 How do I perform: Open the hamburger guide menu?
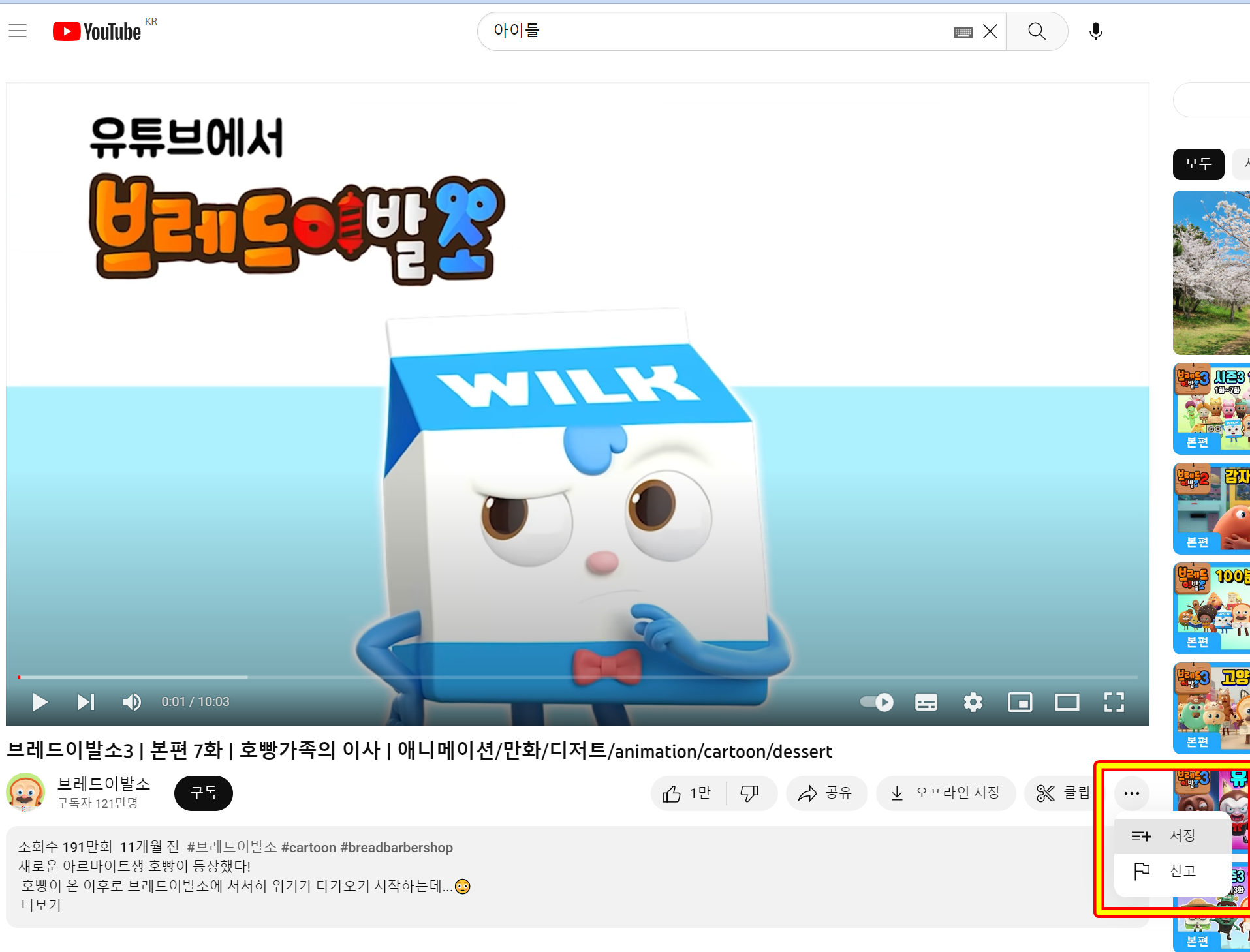tap(18, 31)
